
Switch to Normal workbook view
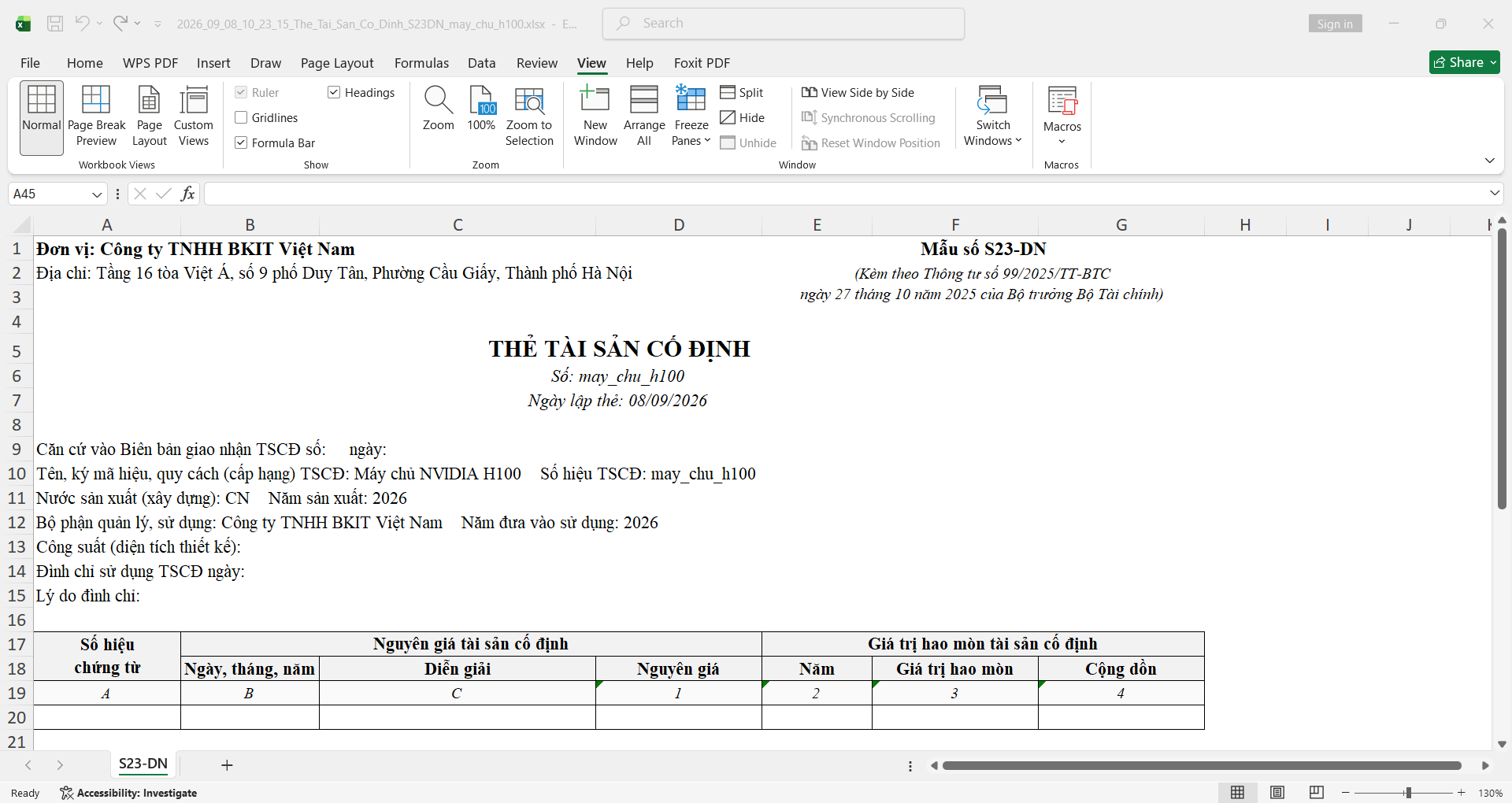coord(42,117)
